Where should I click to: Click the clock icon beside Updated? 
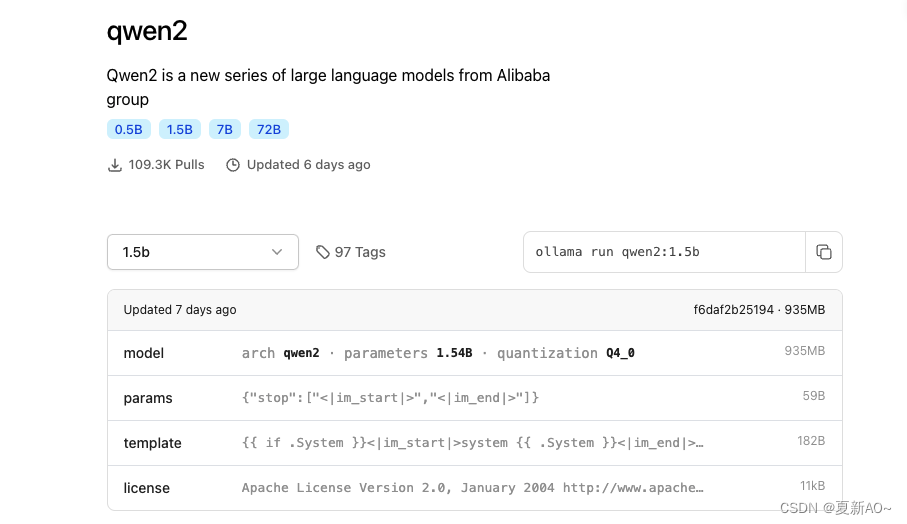pyautogui.click(x=233, y=165)
